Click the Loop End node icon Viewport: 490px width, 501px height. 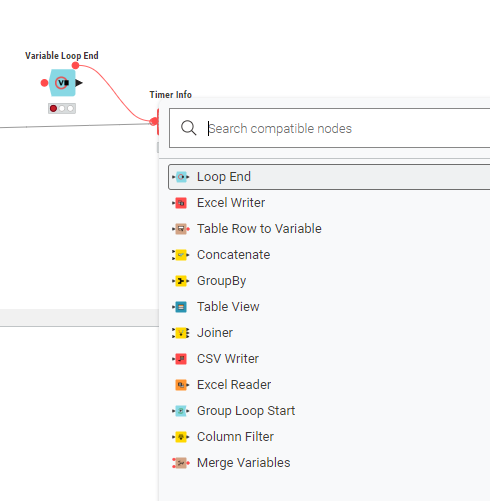tap(181, 177)
